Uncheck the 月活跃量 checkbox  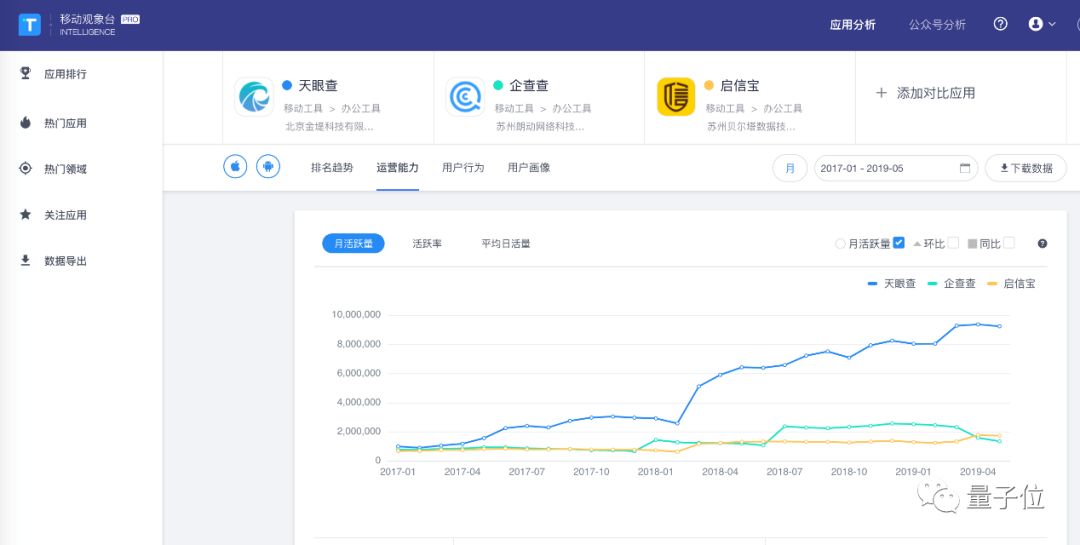[x=898, y=243]
